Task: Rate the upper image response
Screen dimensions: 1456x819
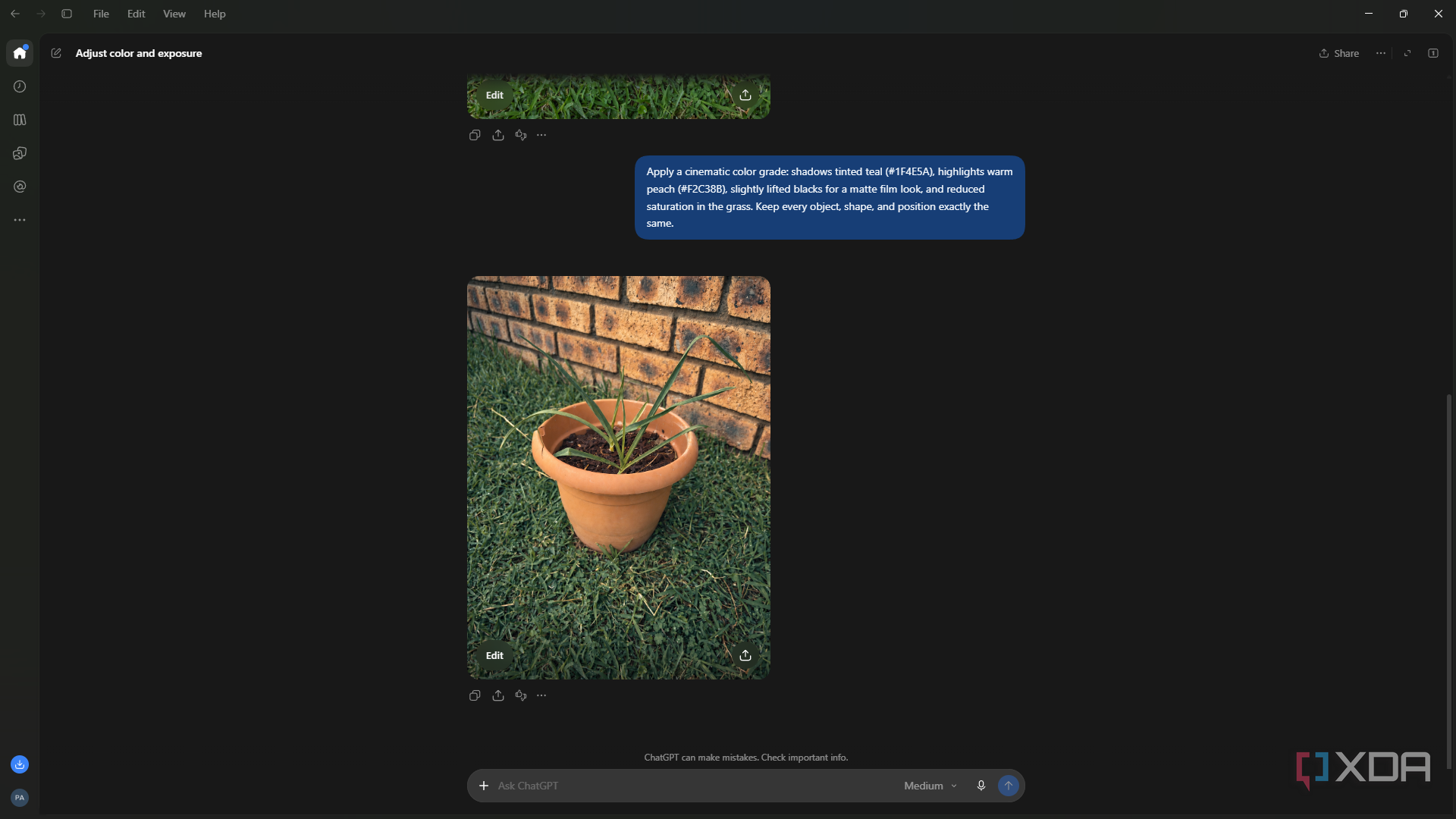Action: [x=521, y=135]
